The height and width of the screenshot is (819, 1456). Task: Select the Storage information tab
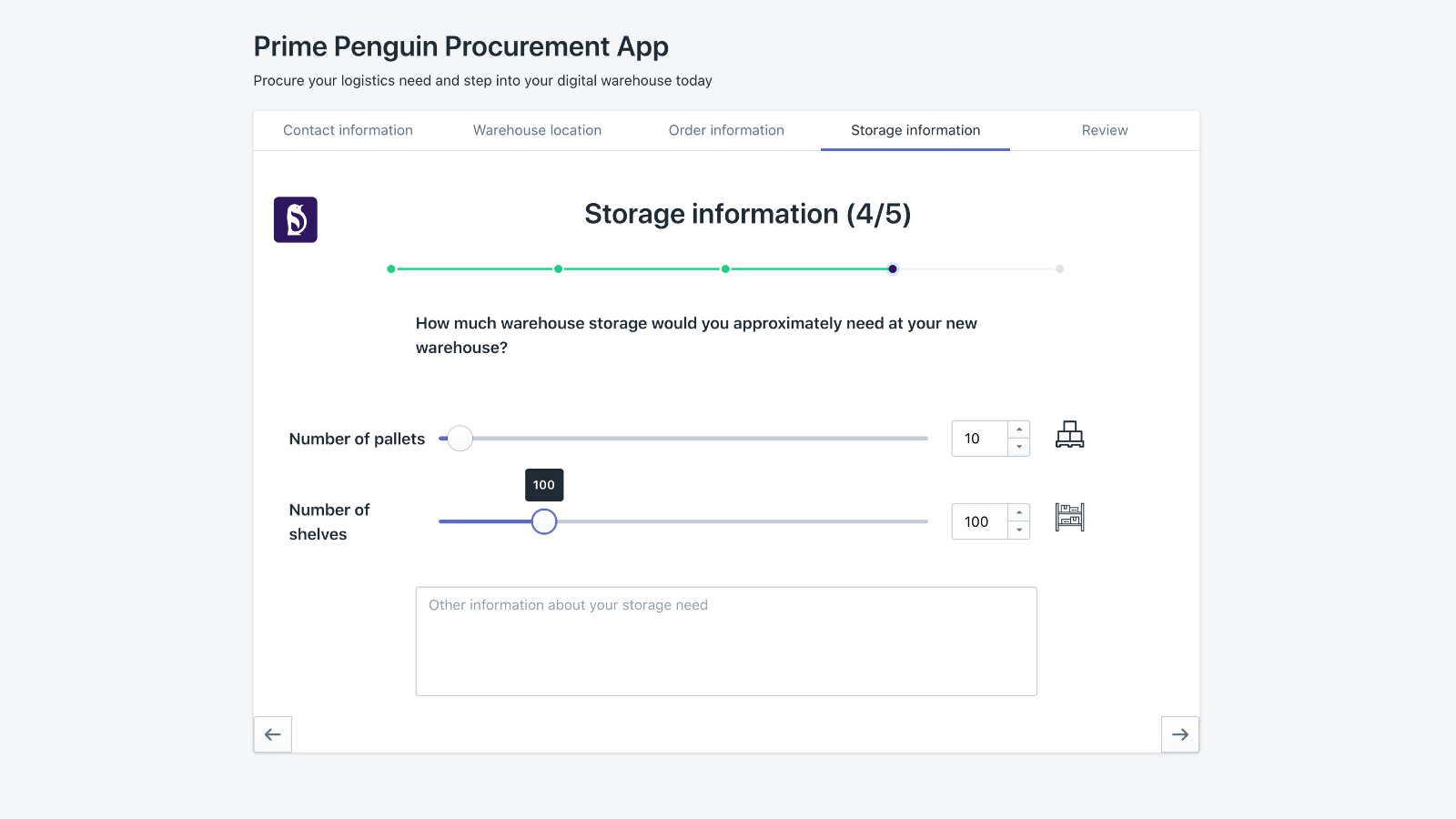(x=915, y=130)
